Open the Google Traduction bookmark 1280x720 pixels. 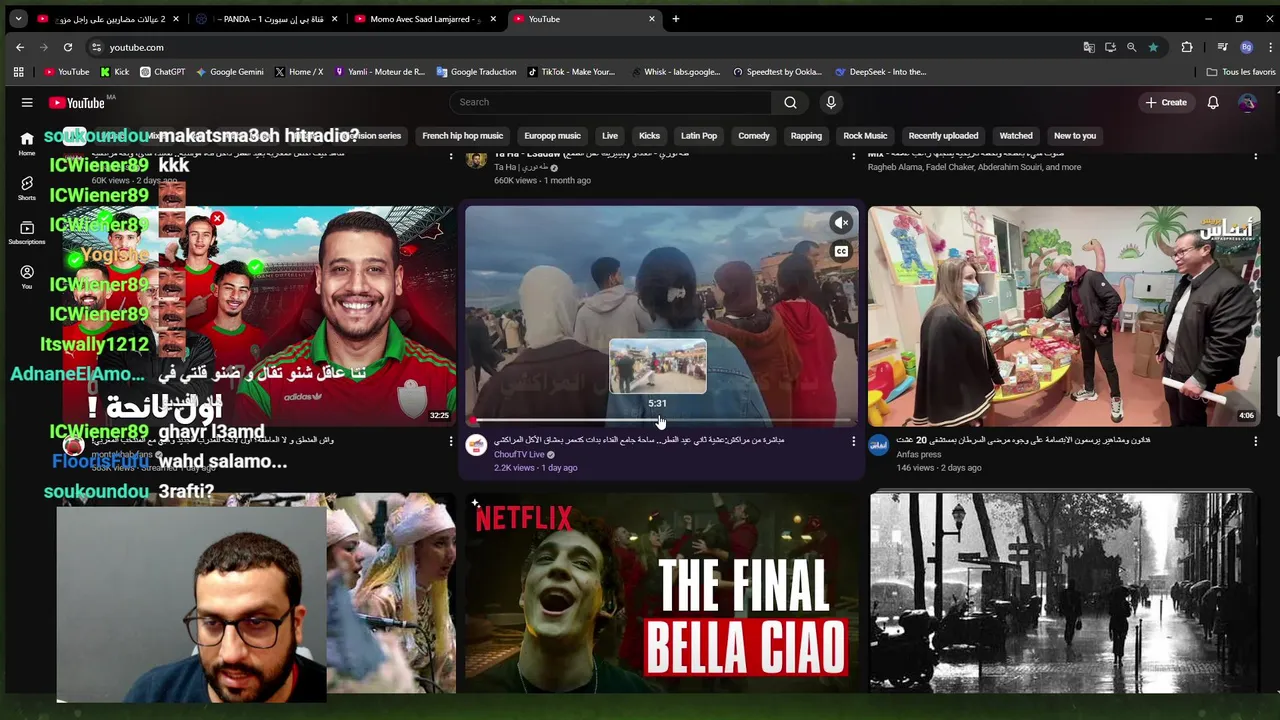click(x=476, y=72)
